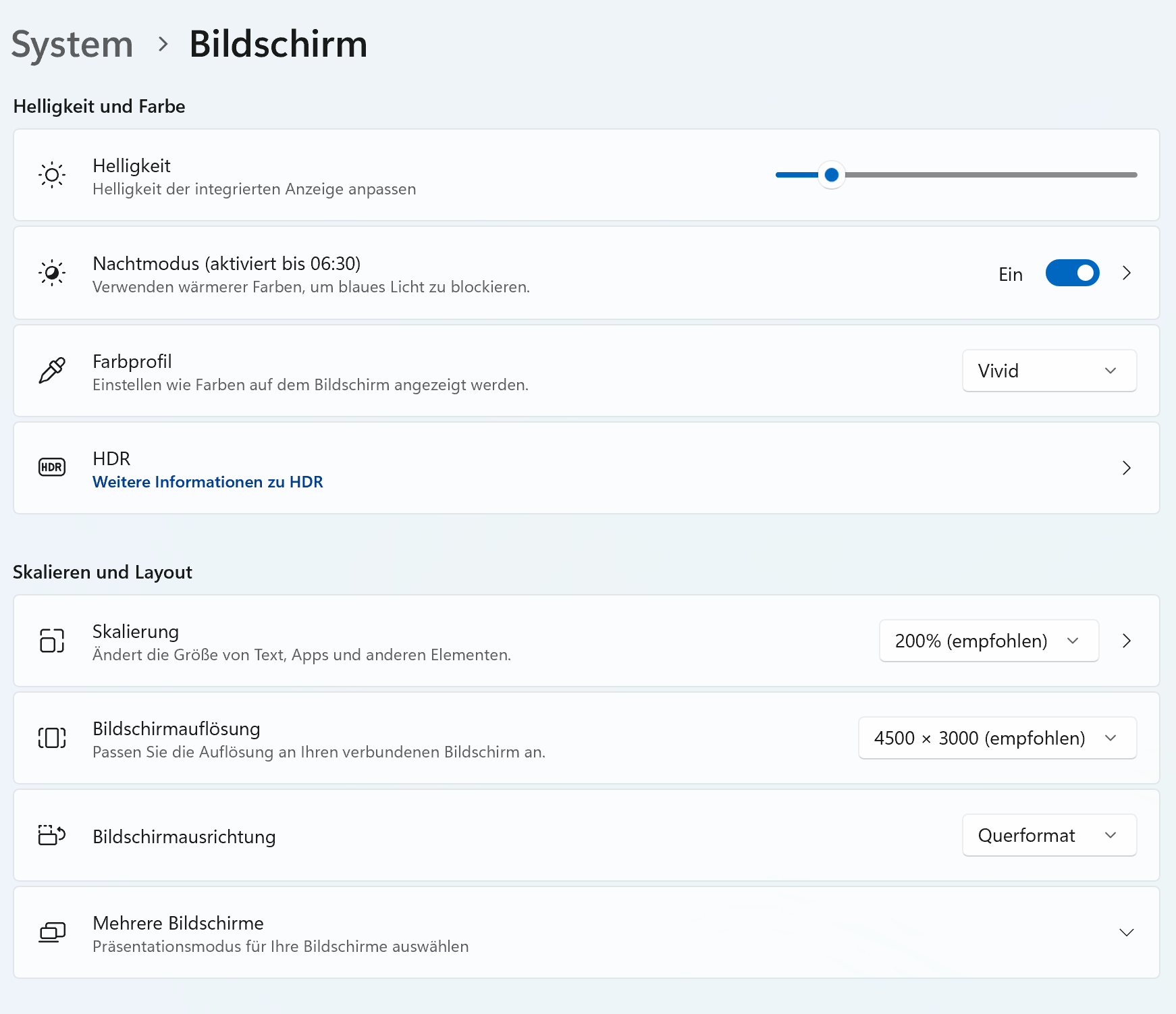This screenshot has width=1176, height=1014.
Task: Click the Skalierung scale icon
Action: (x=52, y=641)
